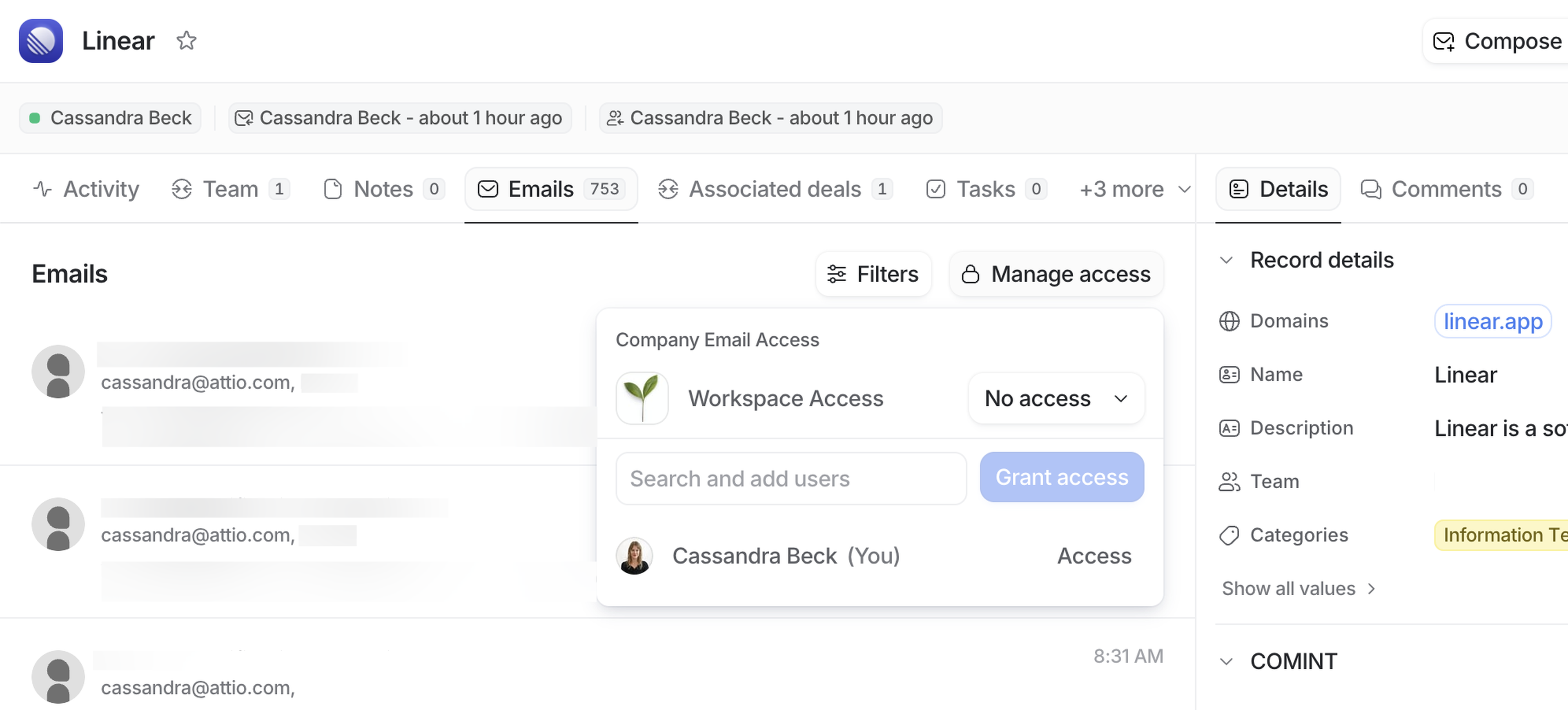The image size is (1568, 710).
Task: Click the first email sender avatar
Action: tap(58, 372)
